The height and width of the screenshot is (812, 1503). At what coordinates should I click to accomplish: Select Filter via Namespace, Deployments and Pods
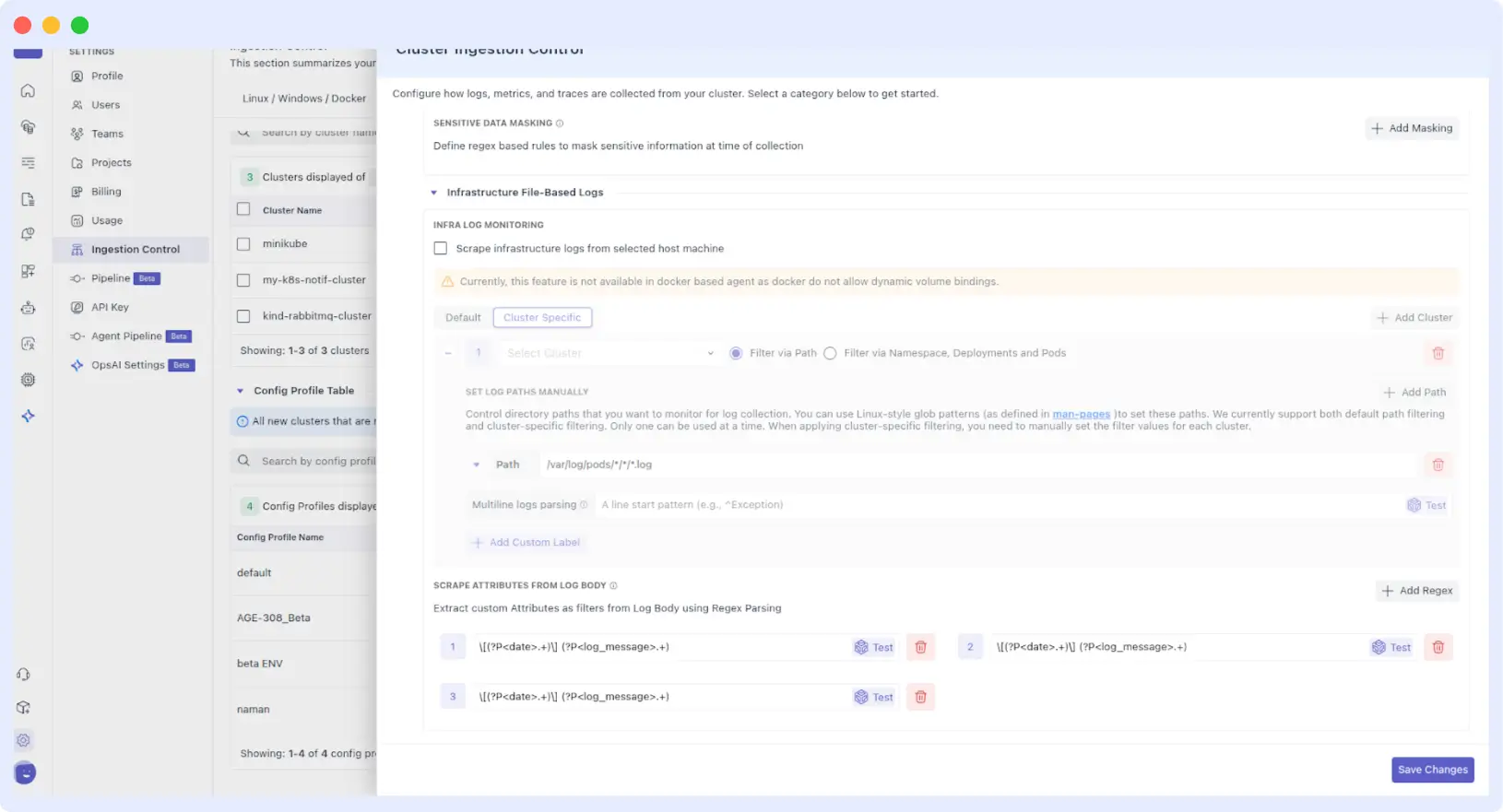pos(830,353)
